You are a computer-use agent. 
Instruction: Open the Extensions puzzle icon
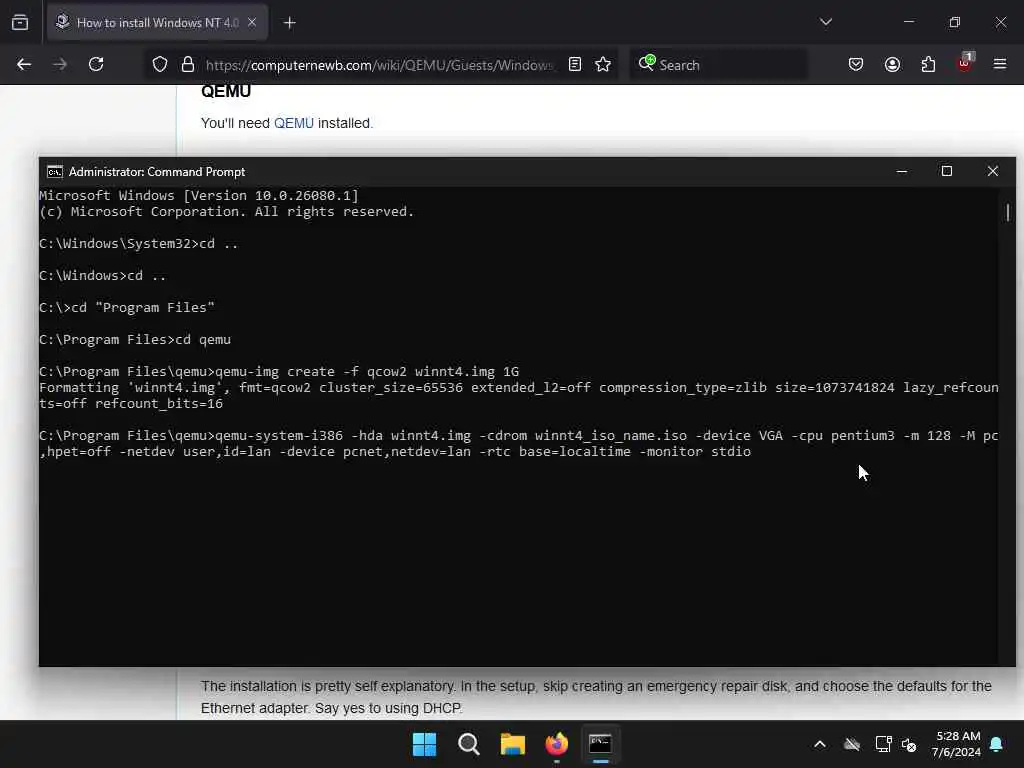tap(928, 64)
